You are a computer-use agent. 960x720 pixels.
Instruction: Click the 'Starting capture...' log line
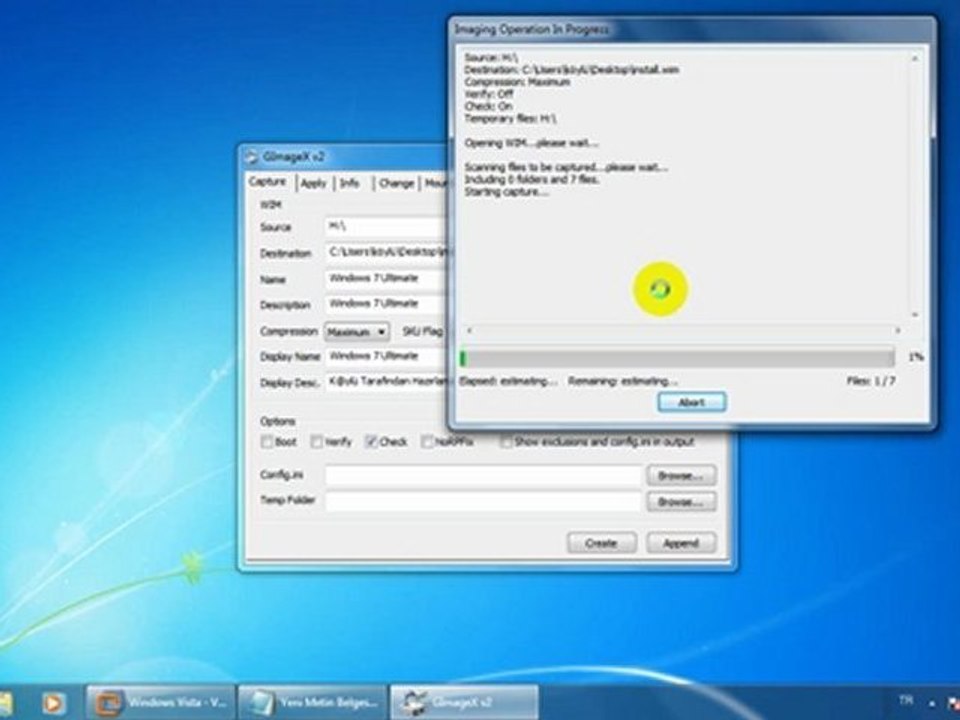506,192
